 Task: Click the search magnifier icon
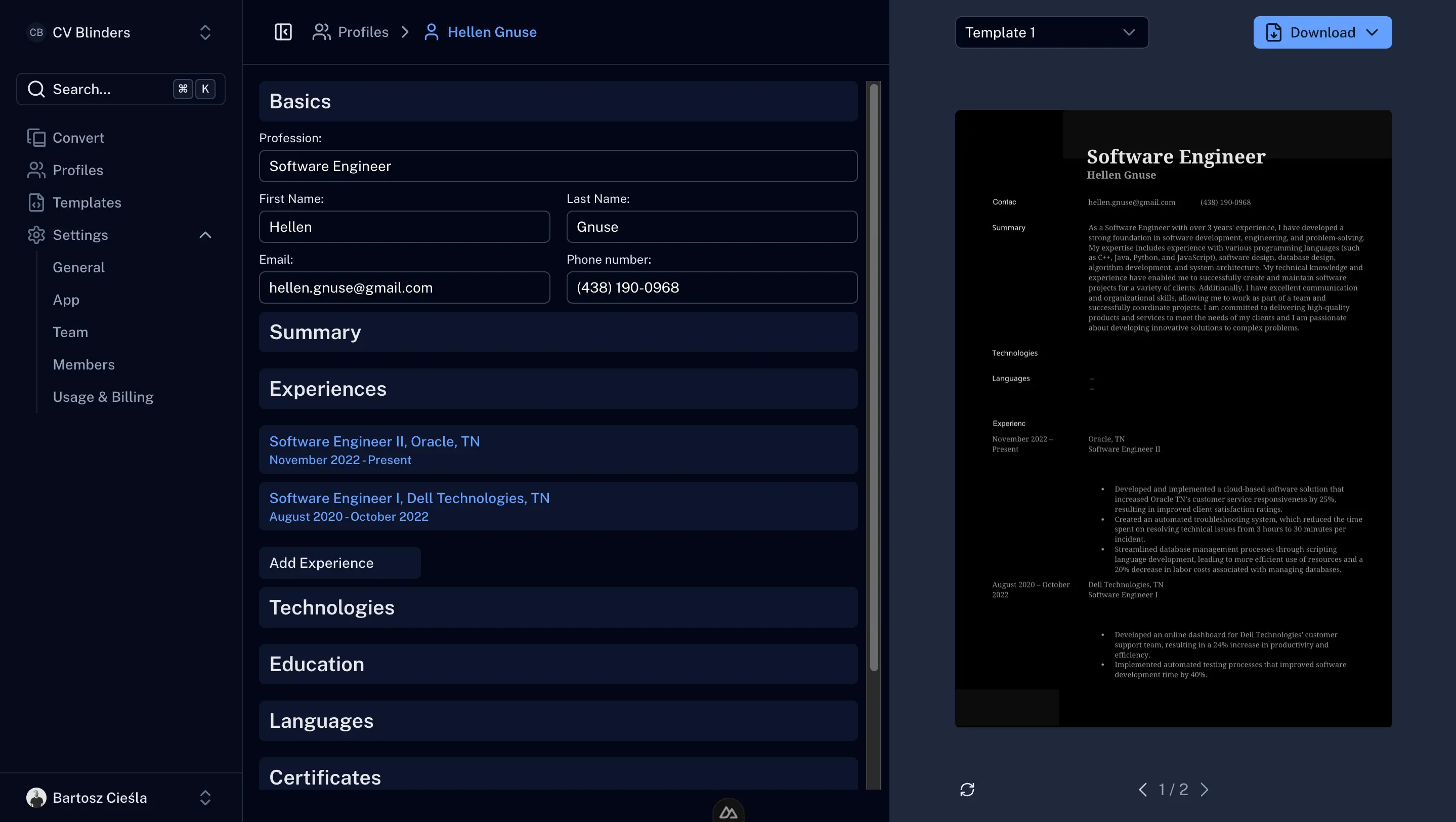(36, 89)
